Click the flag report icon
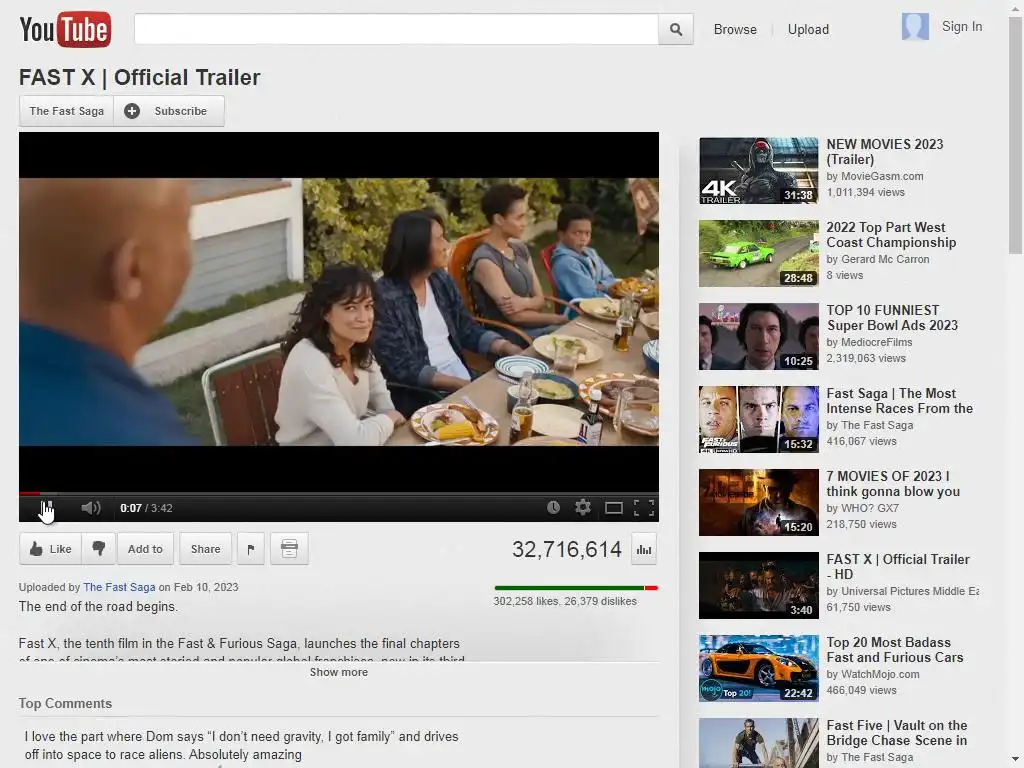Viewport: 1024px width, 768px height. tap(251, 549)
